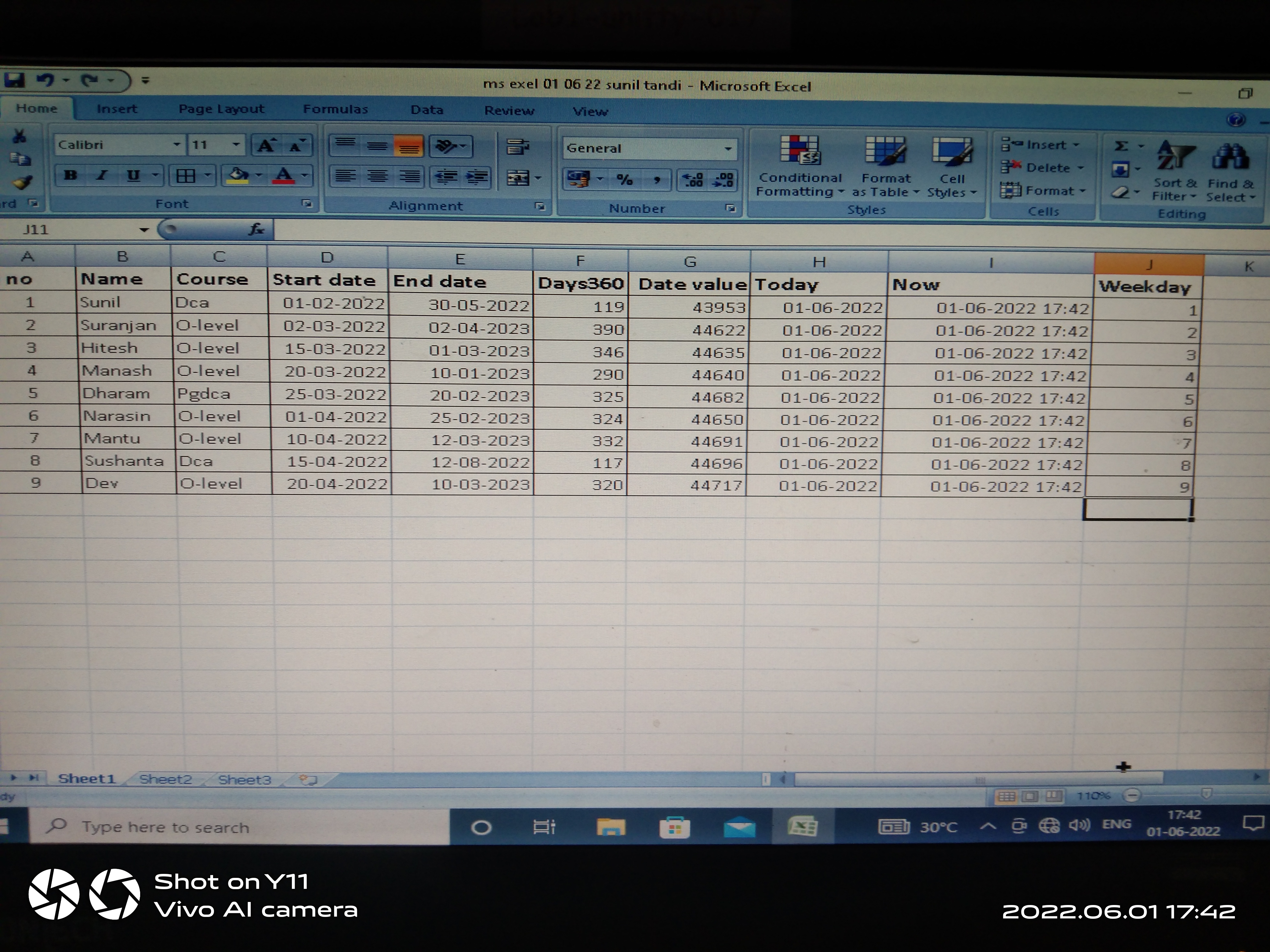
Task: Open Conditional Formatting menu
Action: point(800,167)
